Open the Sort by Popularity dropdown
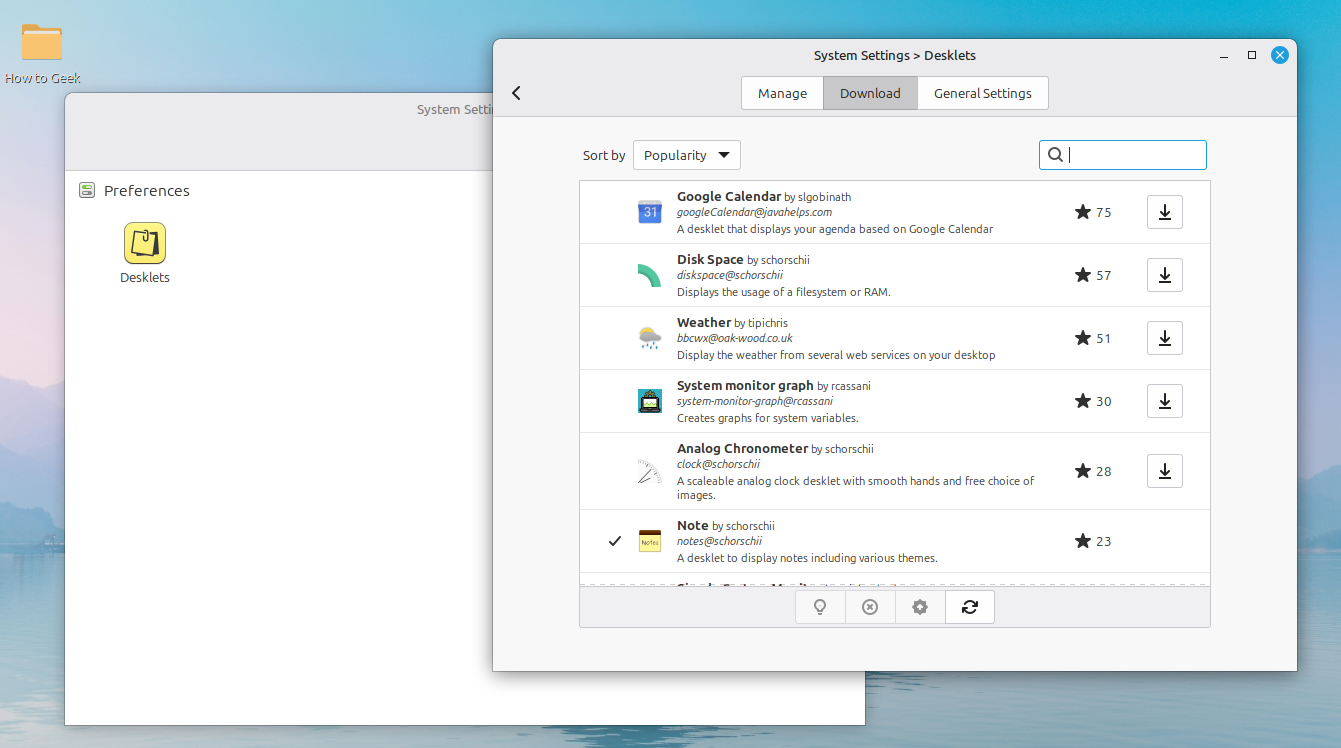Screen dimensions: 1341x748 pos(687,155)
